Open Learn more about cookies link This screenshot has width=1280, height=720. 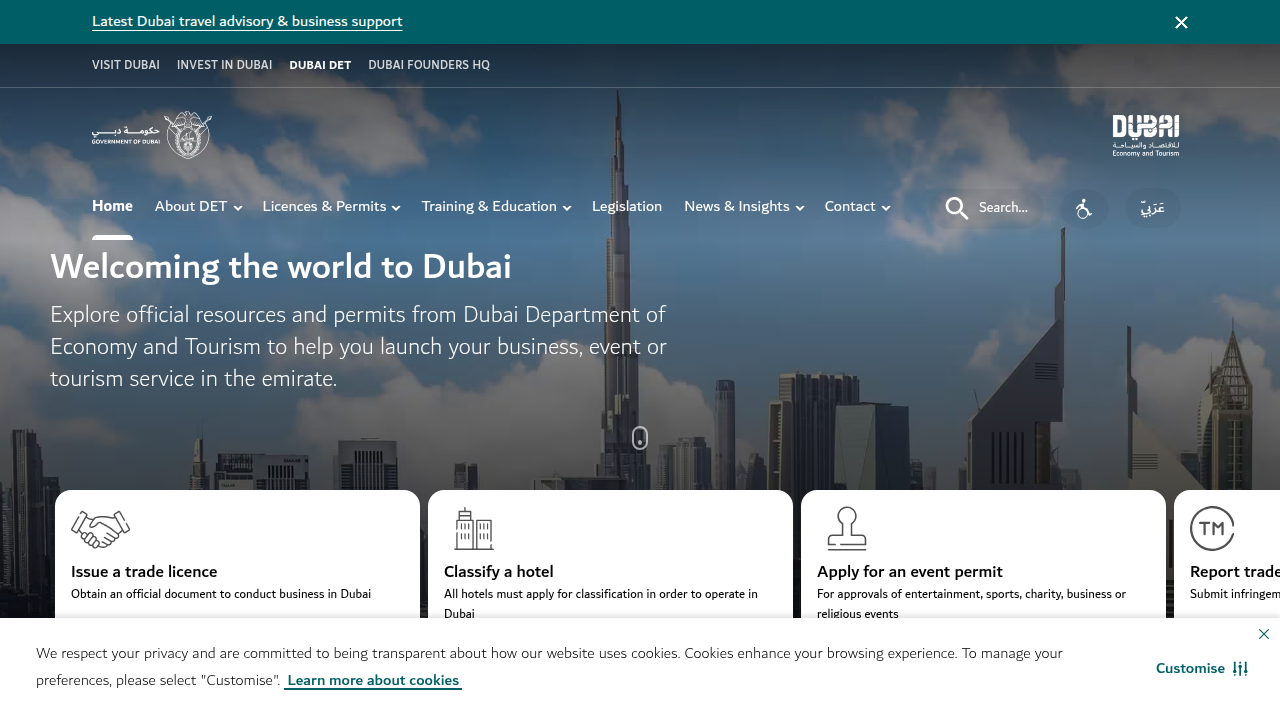[373, 680]
